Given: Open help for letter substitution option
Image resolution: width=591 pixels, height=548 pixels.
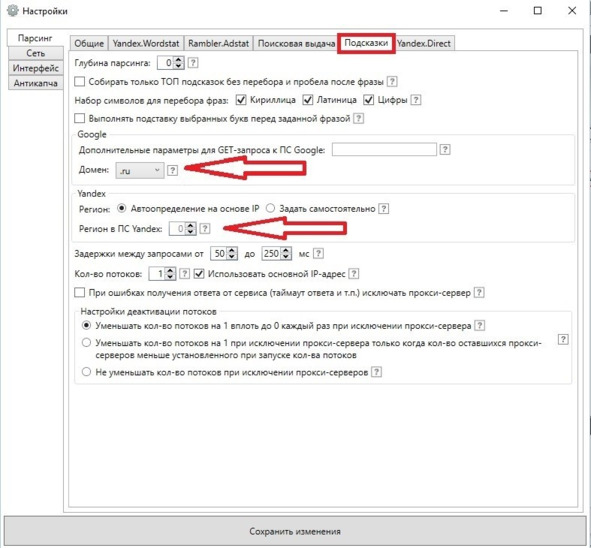Looking at the screenshot, I should [x=359, y=118].
